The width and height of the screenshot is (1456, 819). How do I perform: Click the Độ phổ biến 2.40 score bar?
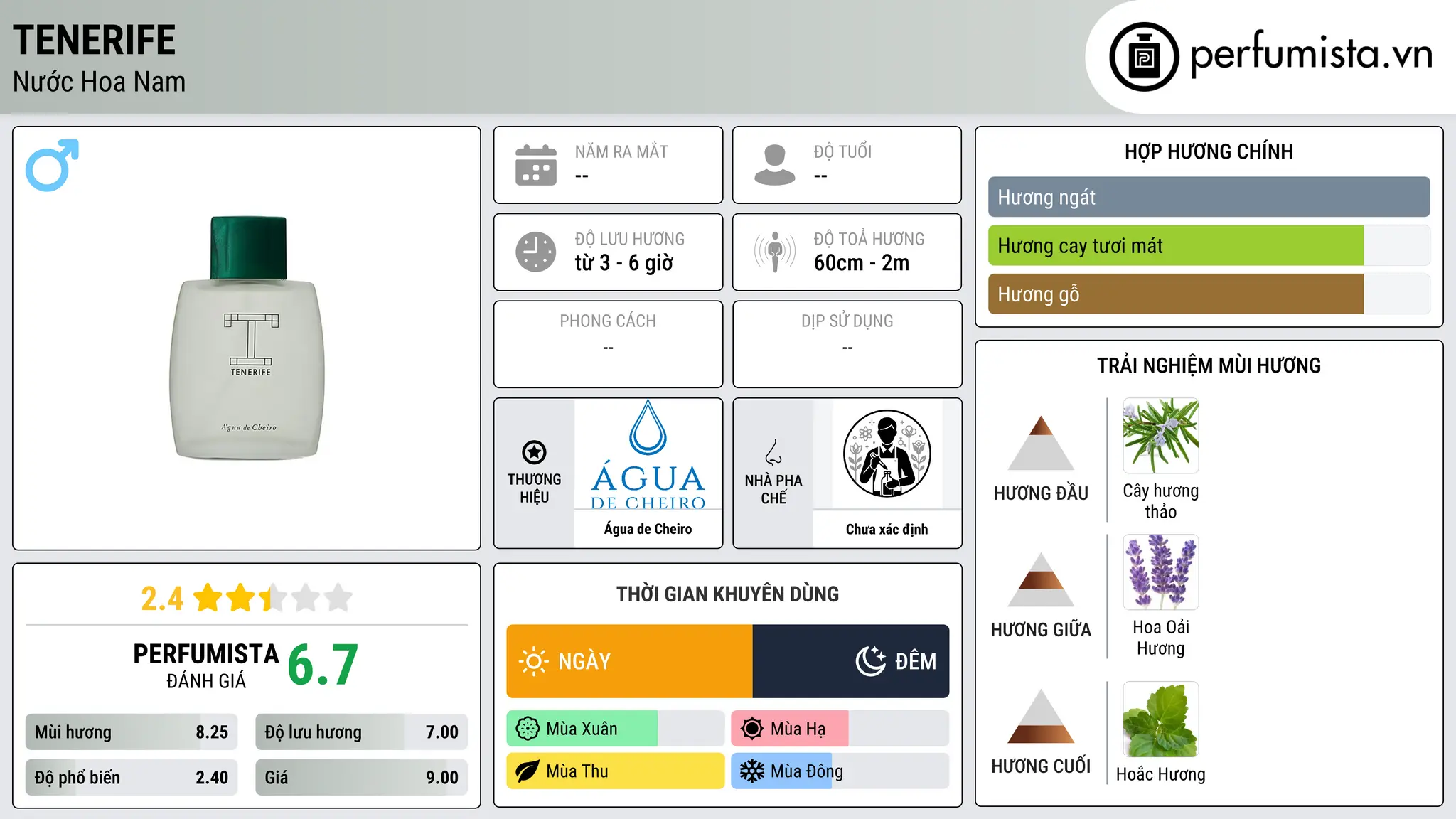coord(132,778)
